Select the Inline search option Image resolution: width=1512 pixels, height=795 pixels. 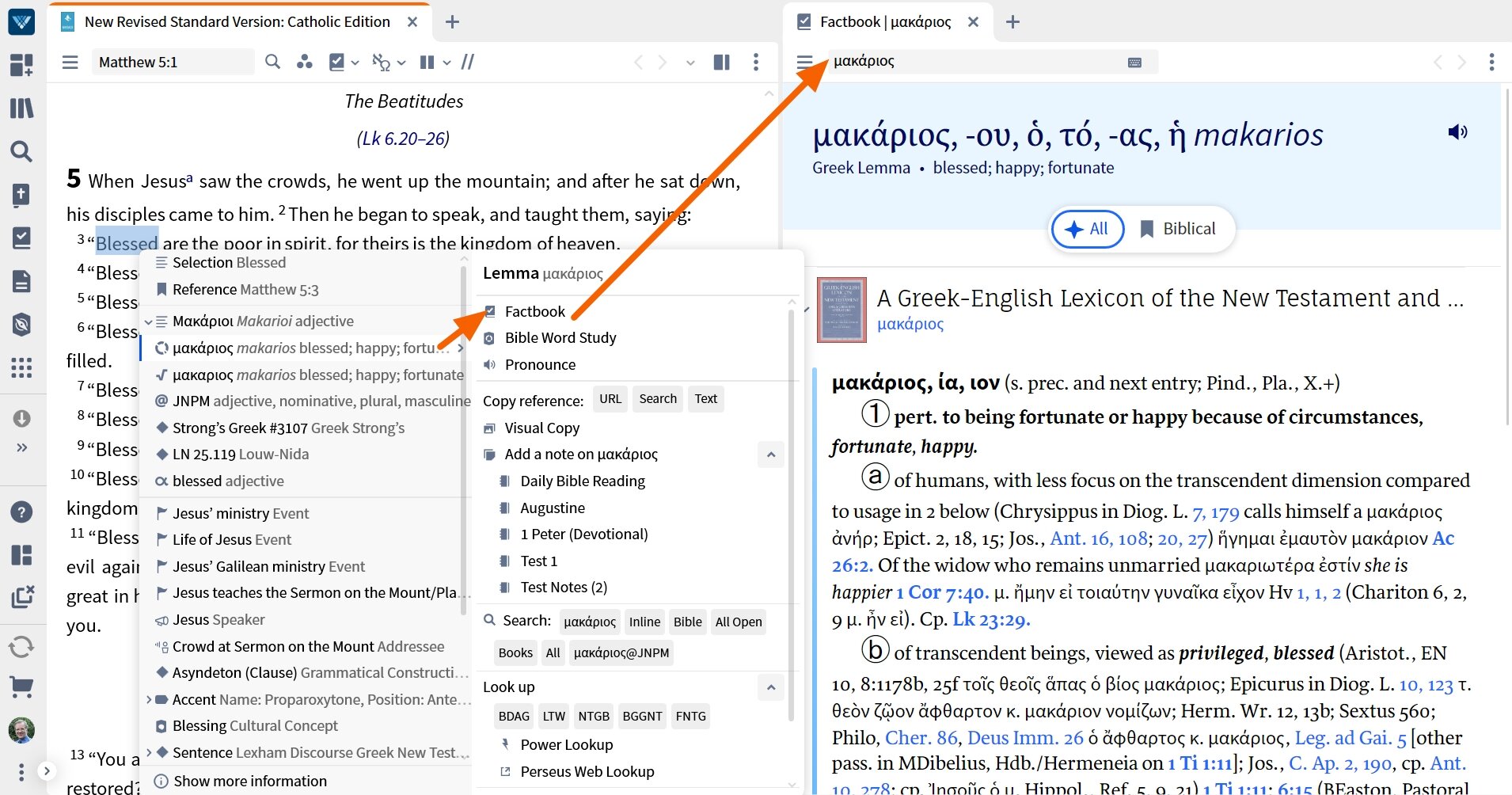pyautogui.click(x=644, y=622)
